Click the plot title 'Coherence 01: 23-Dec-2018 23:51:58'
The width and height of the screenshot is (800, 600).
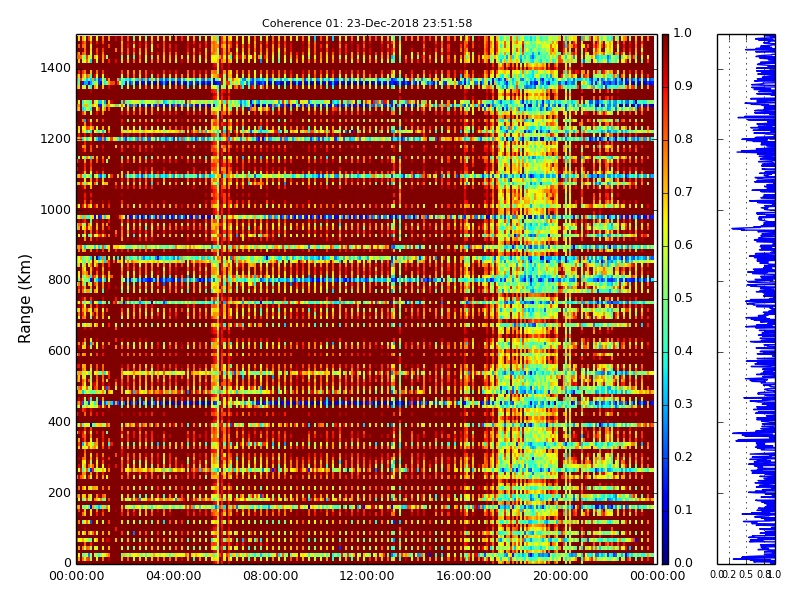pos(366,23)
